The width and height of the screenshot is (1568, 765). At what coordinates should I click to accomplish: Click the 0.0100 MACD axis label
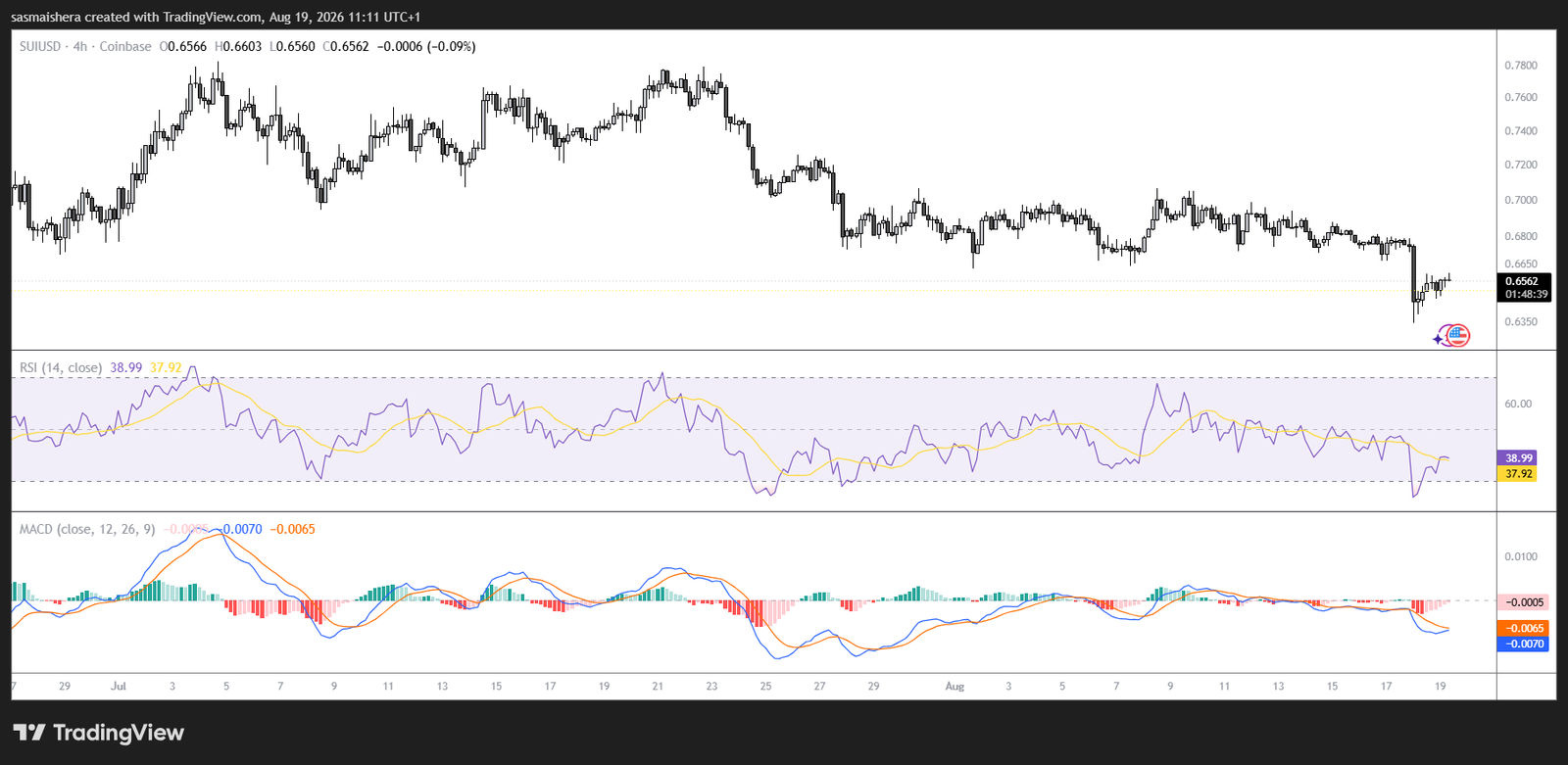pyautogui.click(x=1521, y=556)
